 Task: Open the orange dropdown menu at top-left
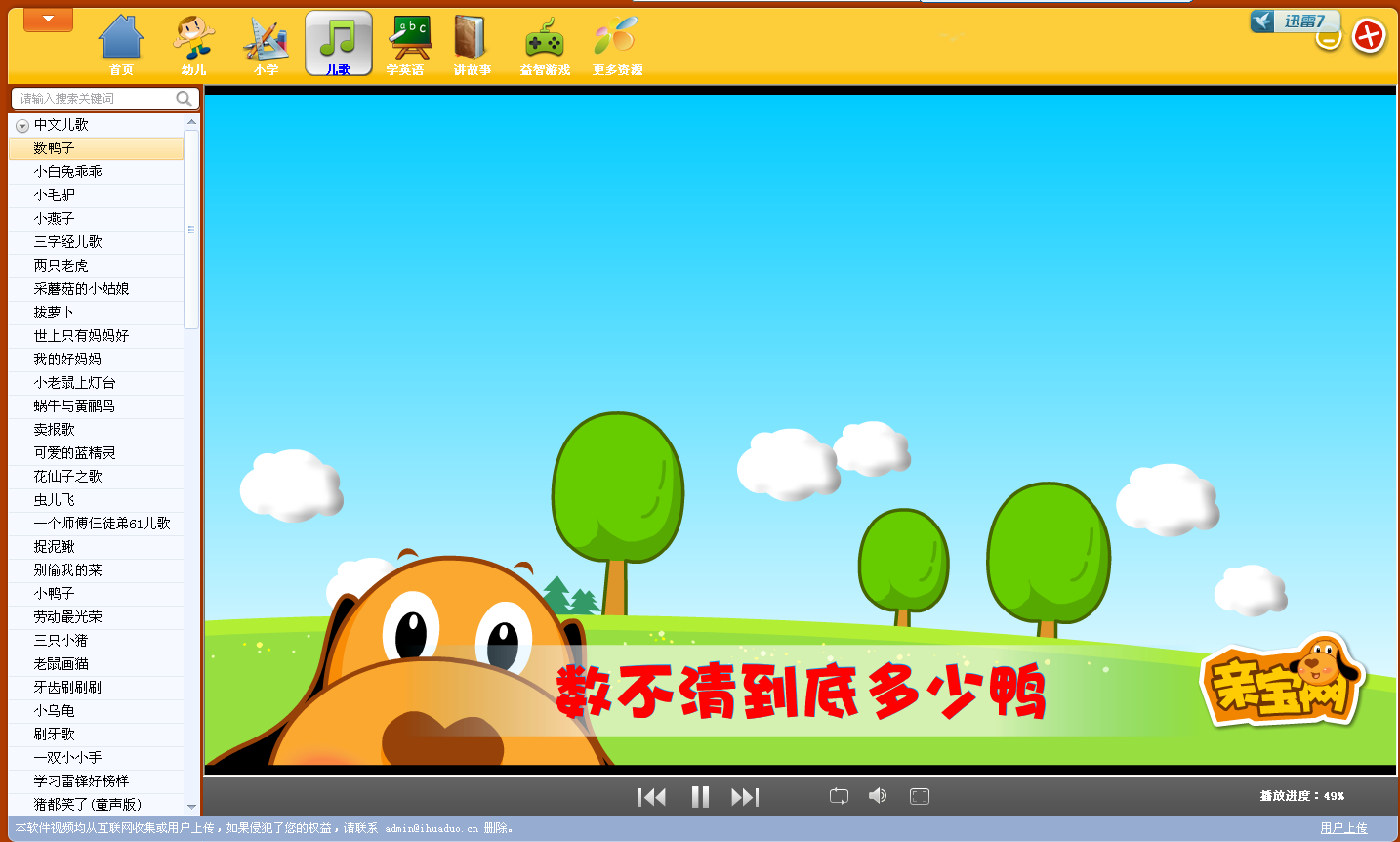(x=48, y=20)
